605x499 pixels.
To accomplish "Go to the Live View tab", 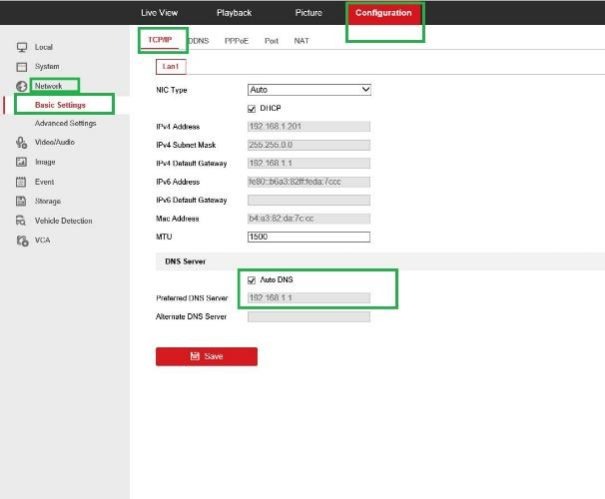I will pyautogui.click(x=162, y=13).
